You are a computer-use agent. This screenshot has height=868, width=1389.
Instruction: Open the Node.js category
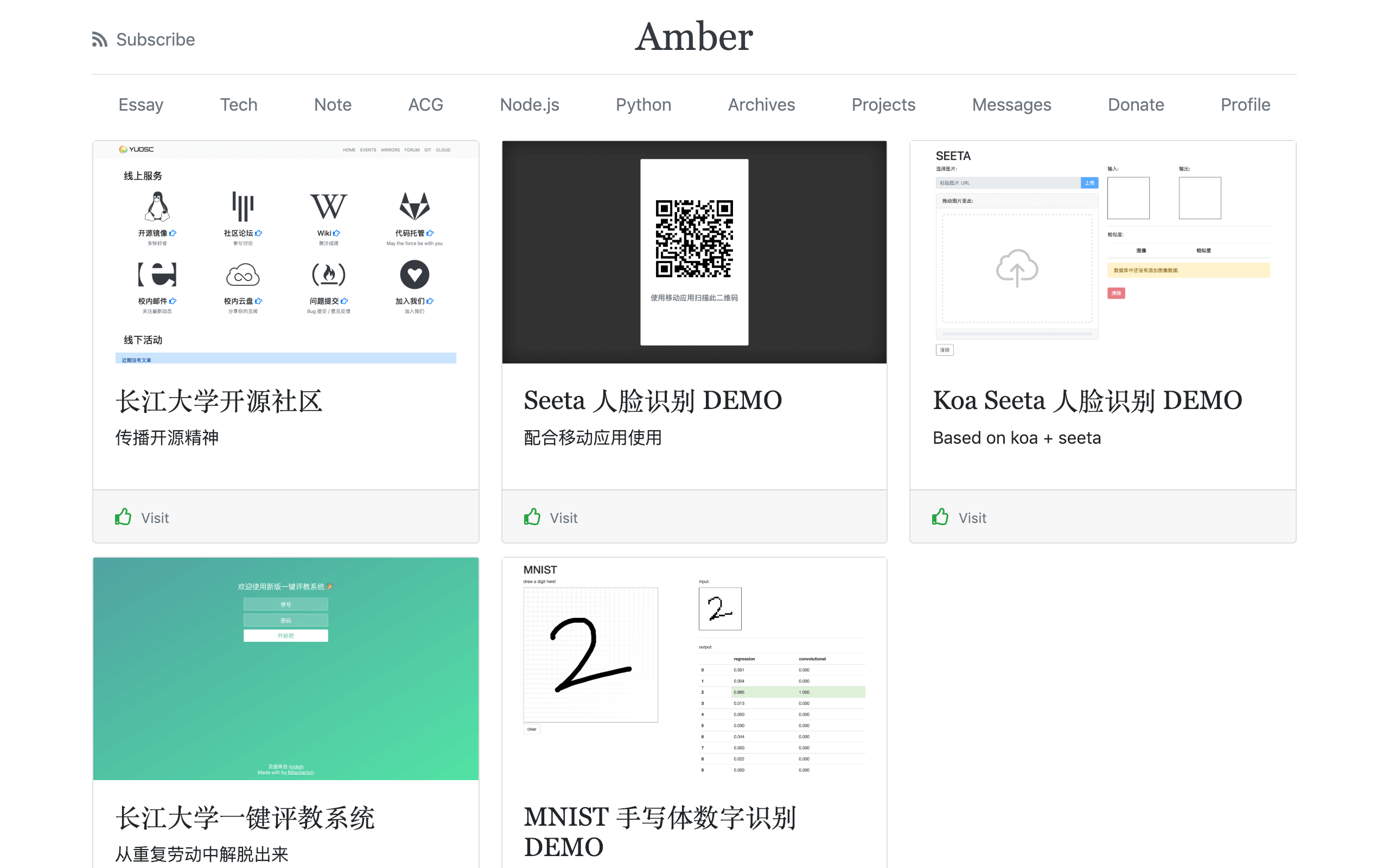[x=529, y=105]
